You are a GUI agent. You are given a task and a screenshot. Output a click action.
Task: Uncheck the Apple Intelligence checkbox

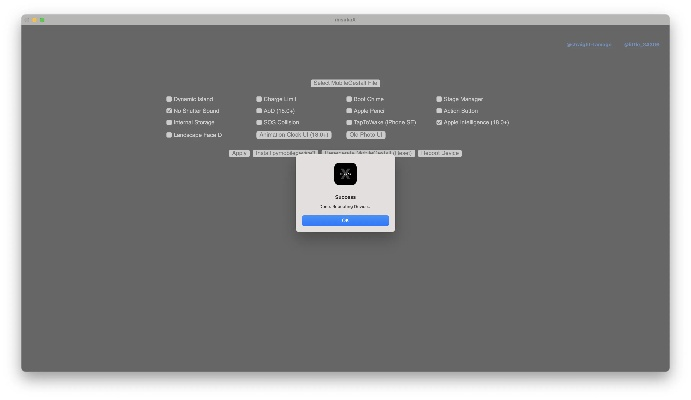coord(439,122)
